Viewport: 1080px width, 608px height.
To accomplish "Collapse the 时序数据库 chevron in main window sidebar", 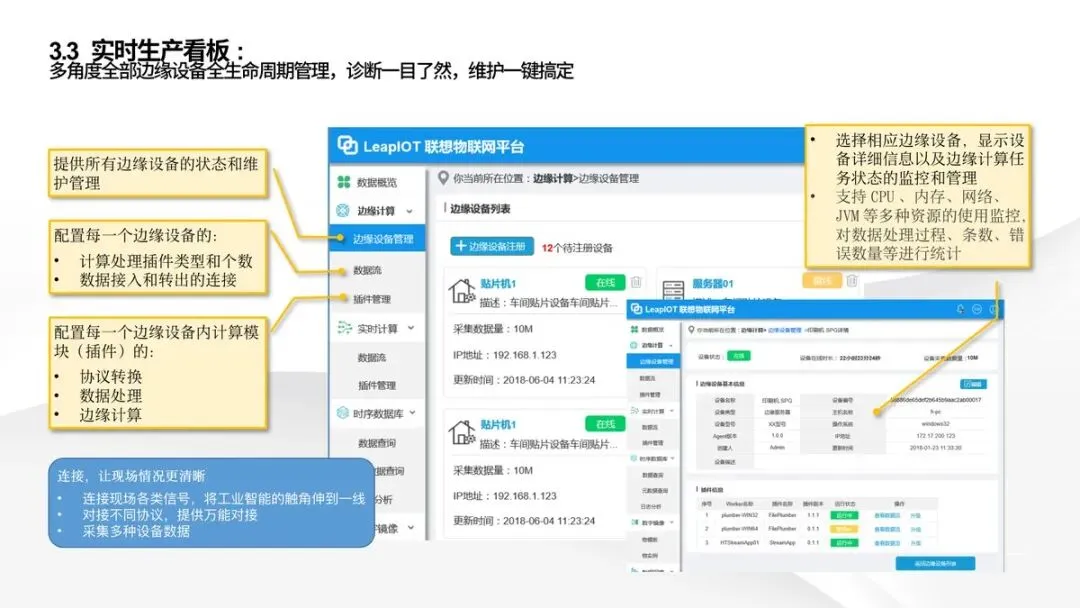I will coord(412,412).
